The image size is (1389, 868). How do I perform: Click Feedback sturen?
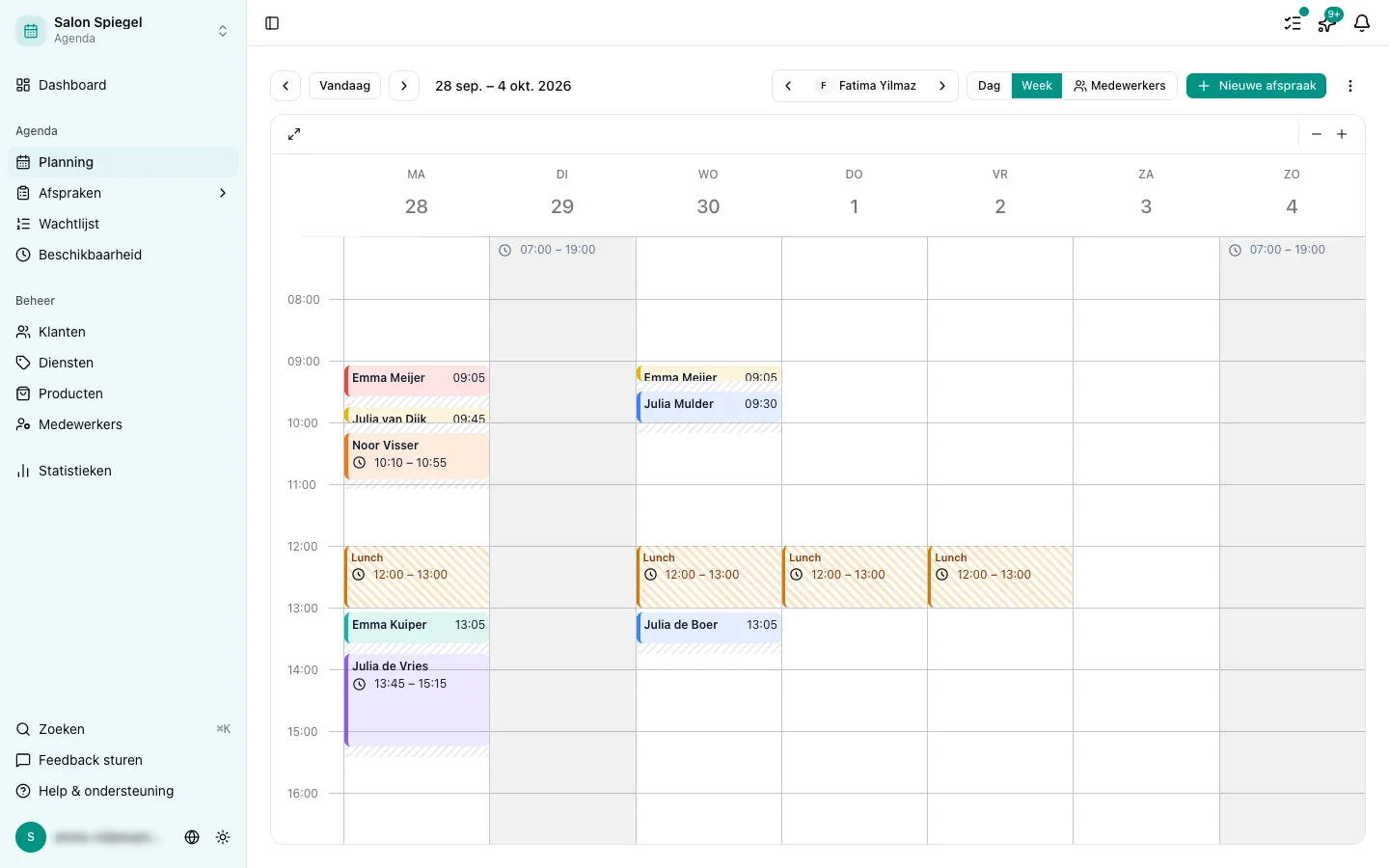pos(123,760)
